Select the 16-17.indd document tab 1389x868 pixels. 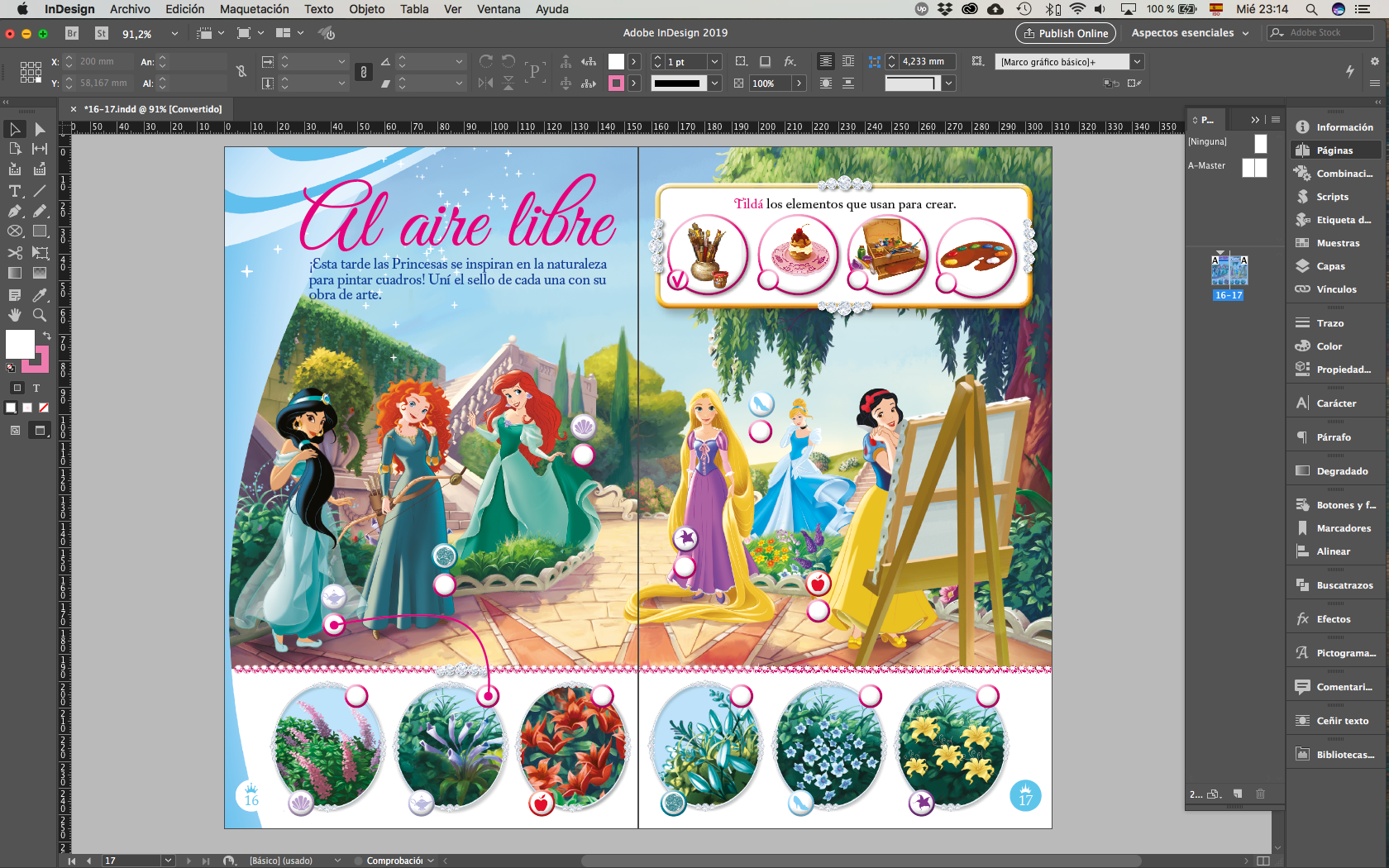(153, 109)
